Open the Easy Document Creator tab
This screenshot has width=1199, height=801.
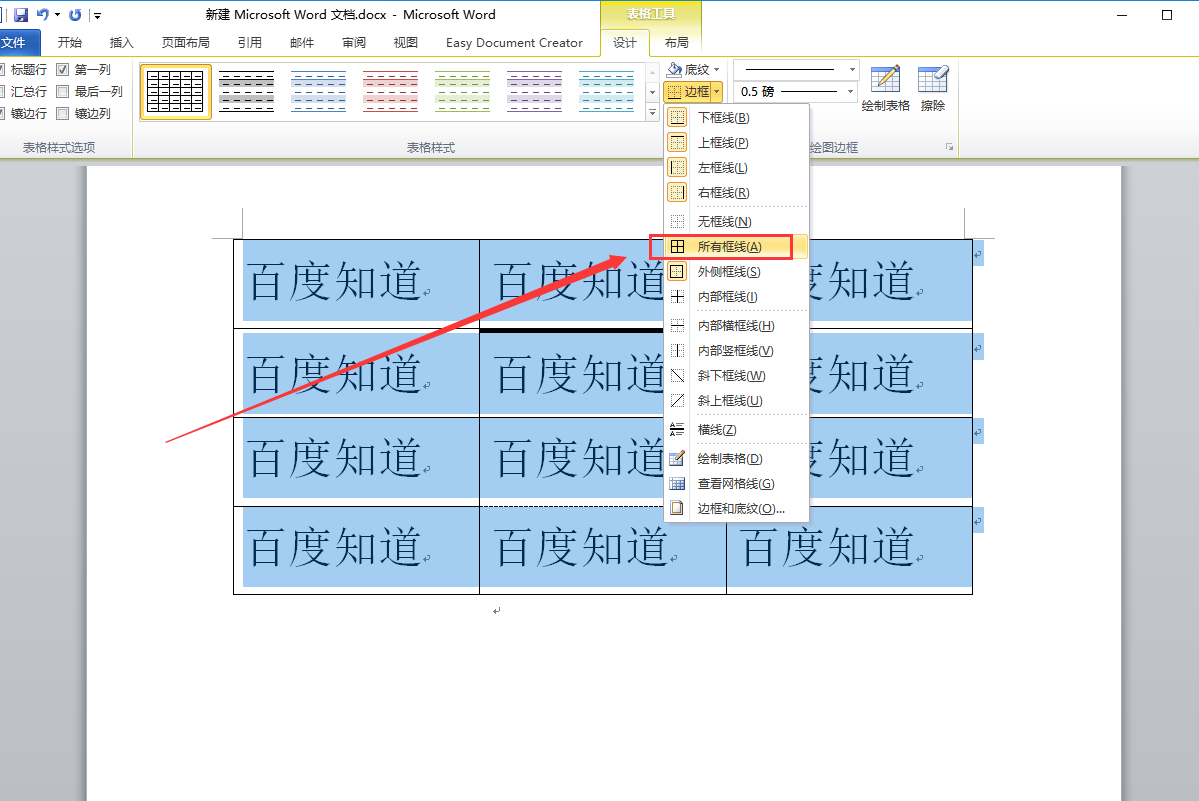click(515, 43)
